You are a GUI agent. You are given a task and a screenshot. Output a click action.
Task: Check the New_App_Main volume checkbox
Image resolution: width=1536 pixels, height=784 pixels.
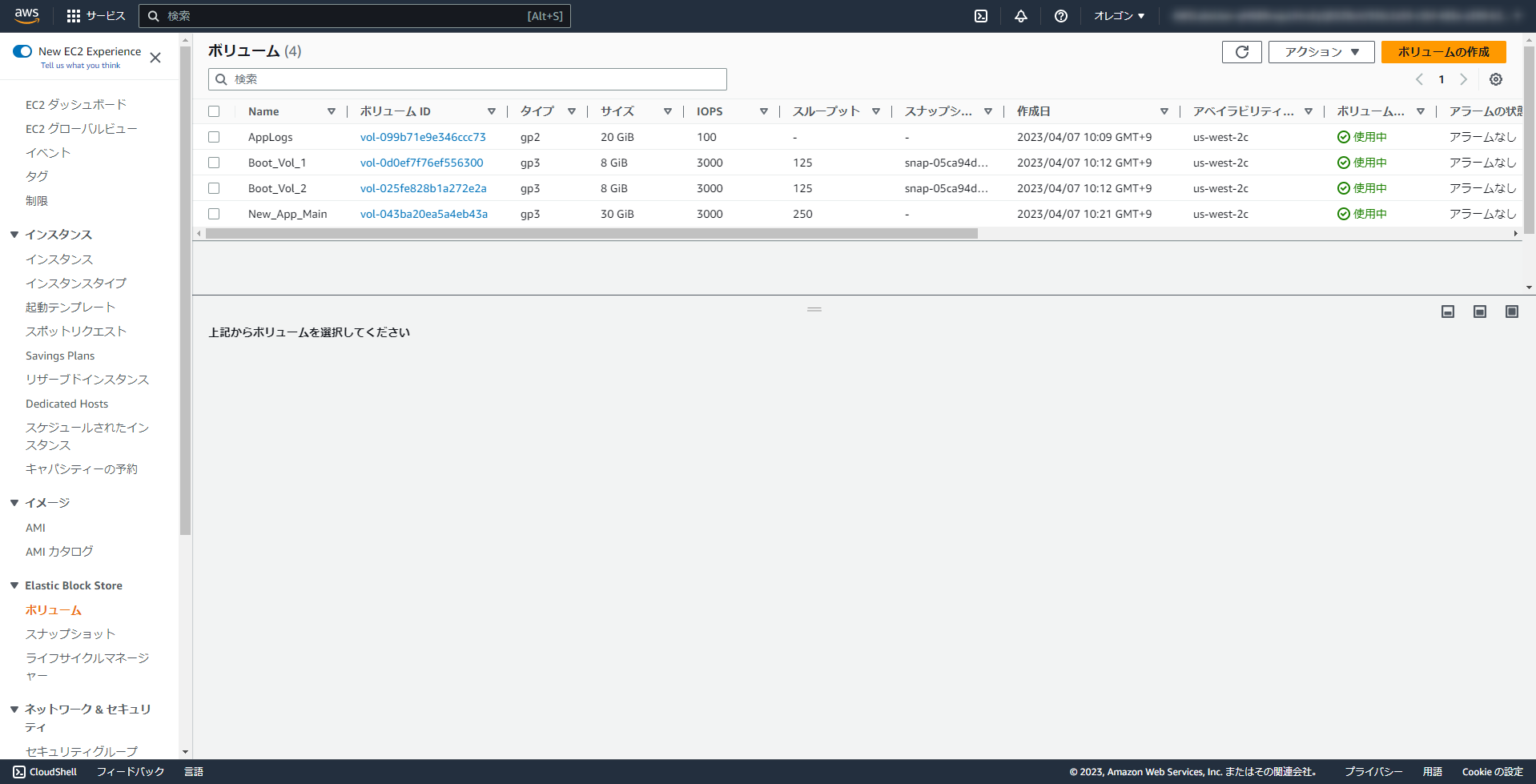[x=214, y=213]
